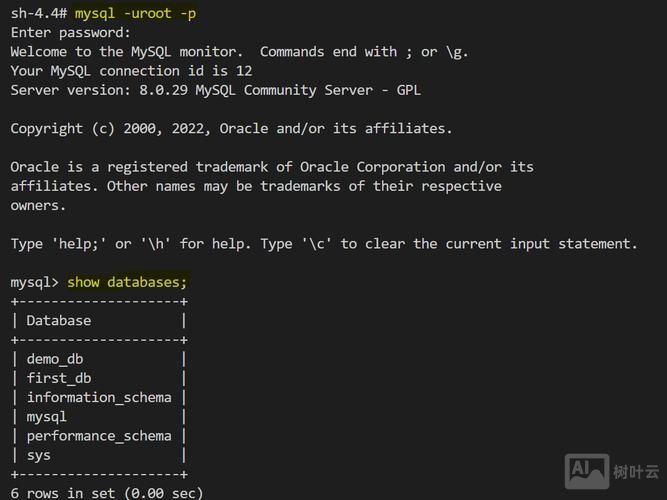Click the Copyright Oracle notice line
The width and height of the screenshot is (667, 500).
point(231,128)
